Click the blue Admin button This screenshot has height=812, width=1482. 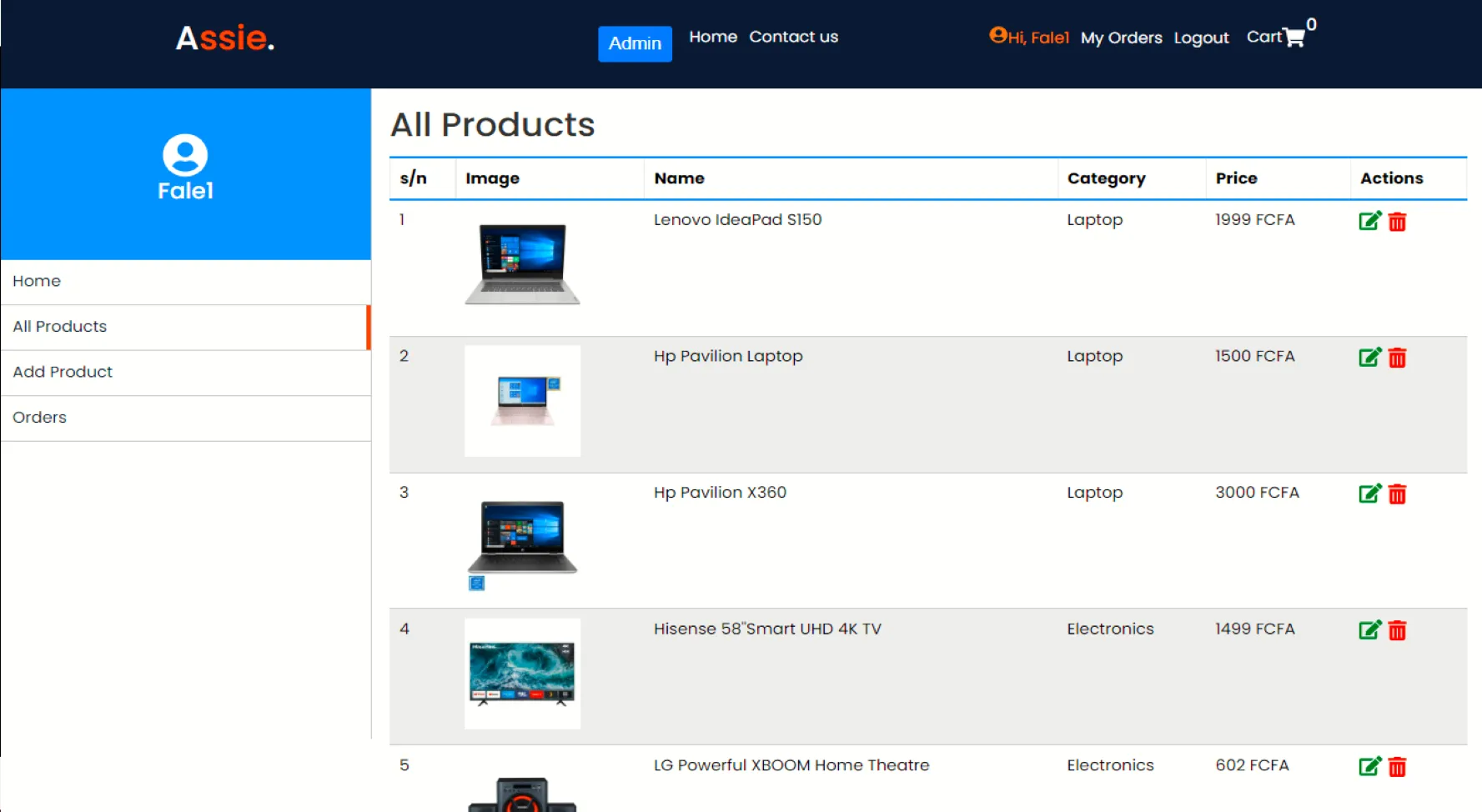tap(635, 43)
